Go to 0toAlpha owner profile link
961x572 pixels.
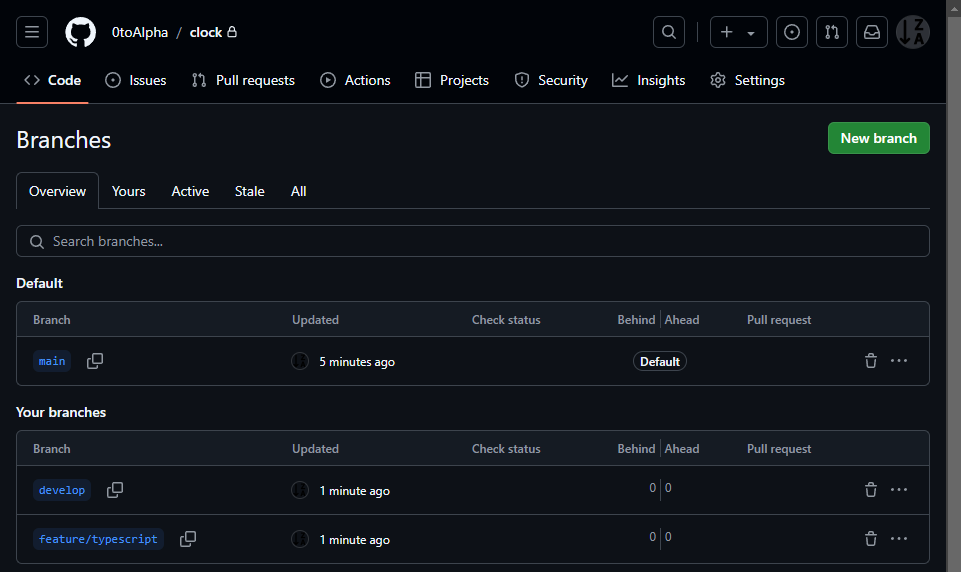point(140,32)
